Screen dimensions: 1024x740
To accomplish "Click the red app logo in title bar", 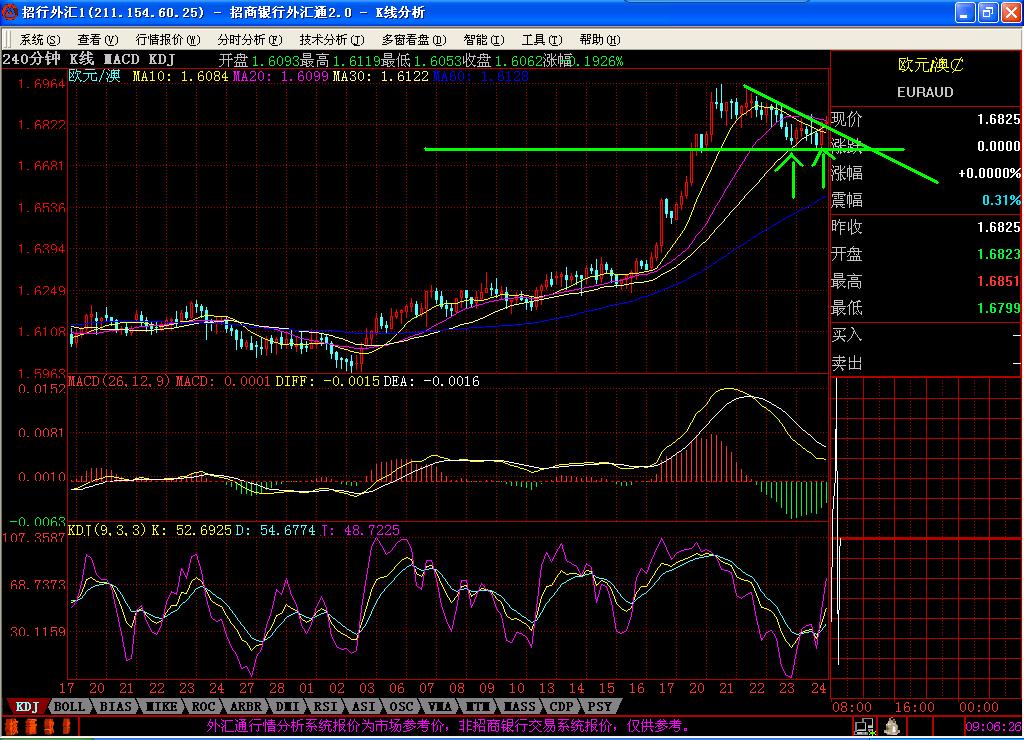I will [10, 12].
